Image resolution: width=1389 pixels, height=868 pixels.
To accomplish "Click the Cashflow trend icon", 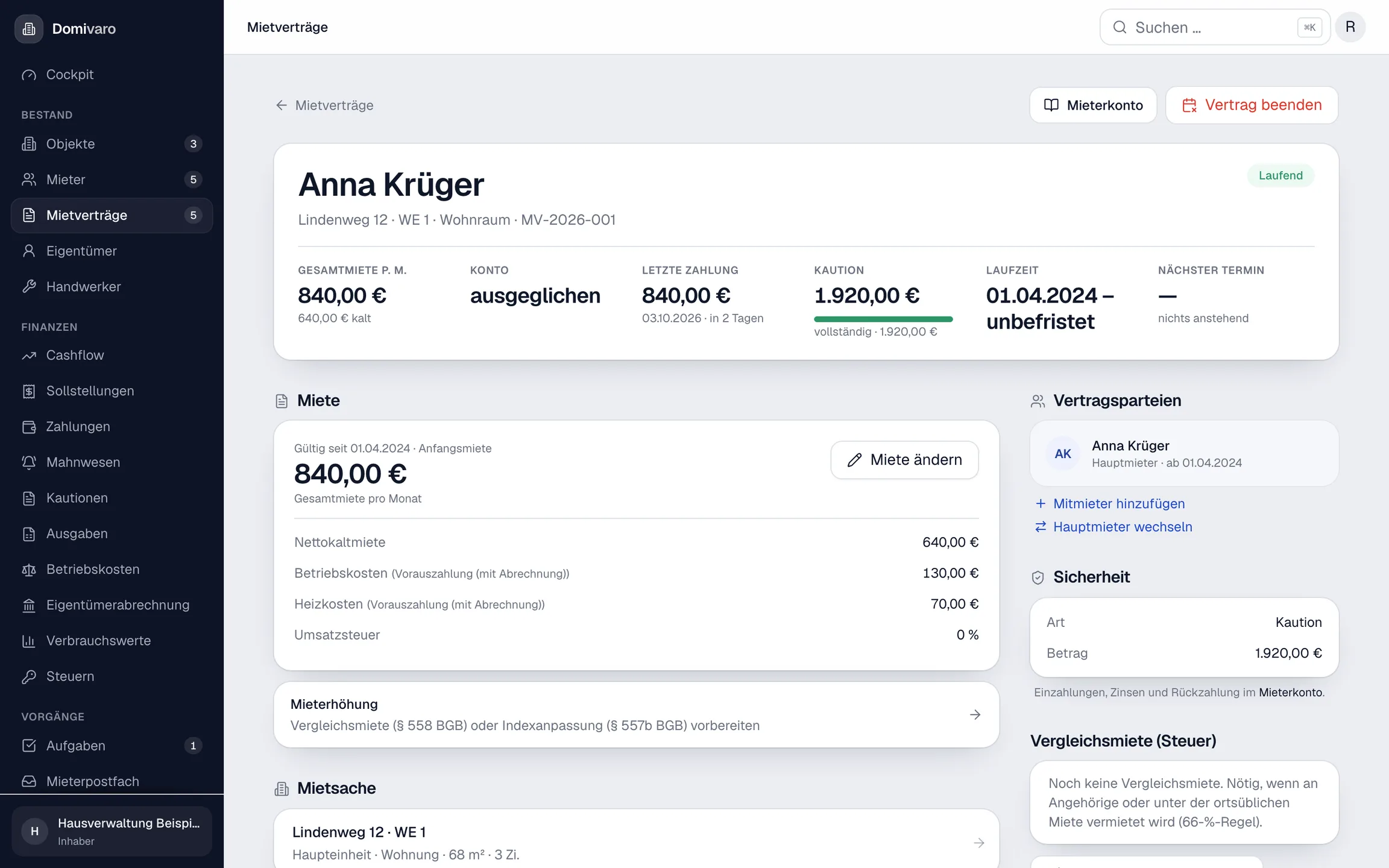I will pyautogui.click(x=29, y=356).
